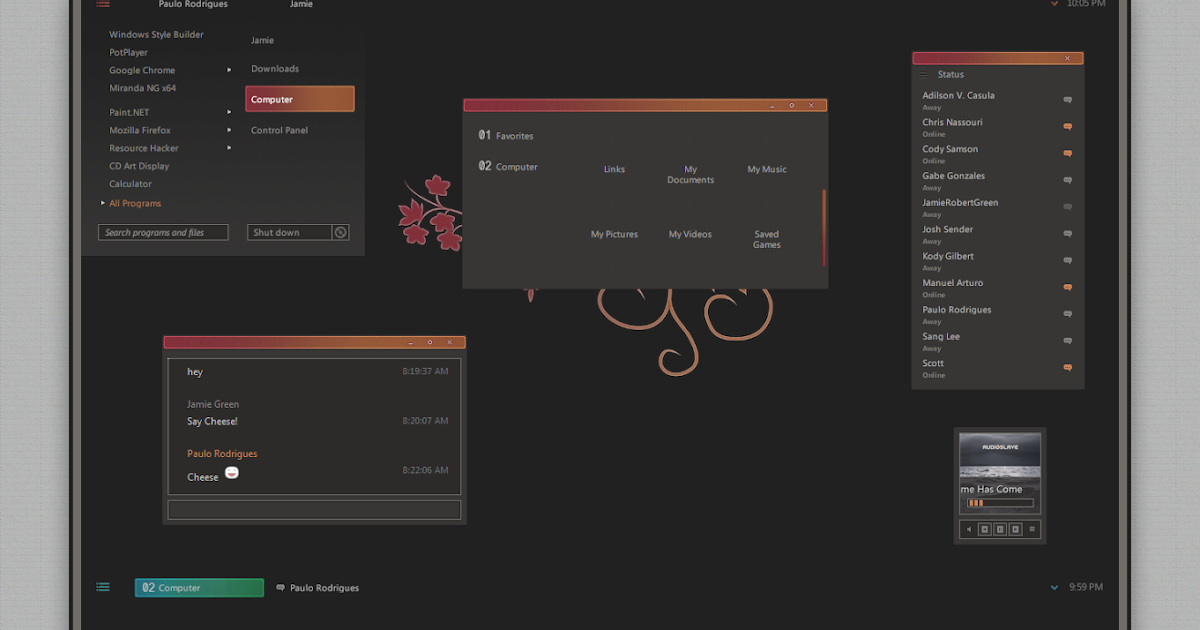Click highlighted Computer entry in start menu

299,99
